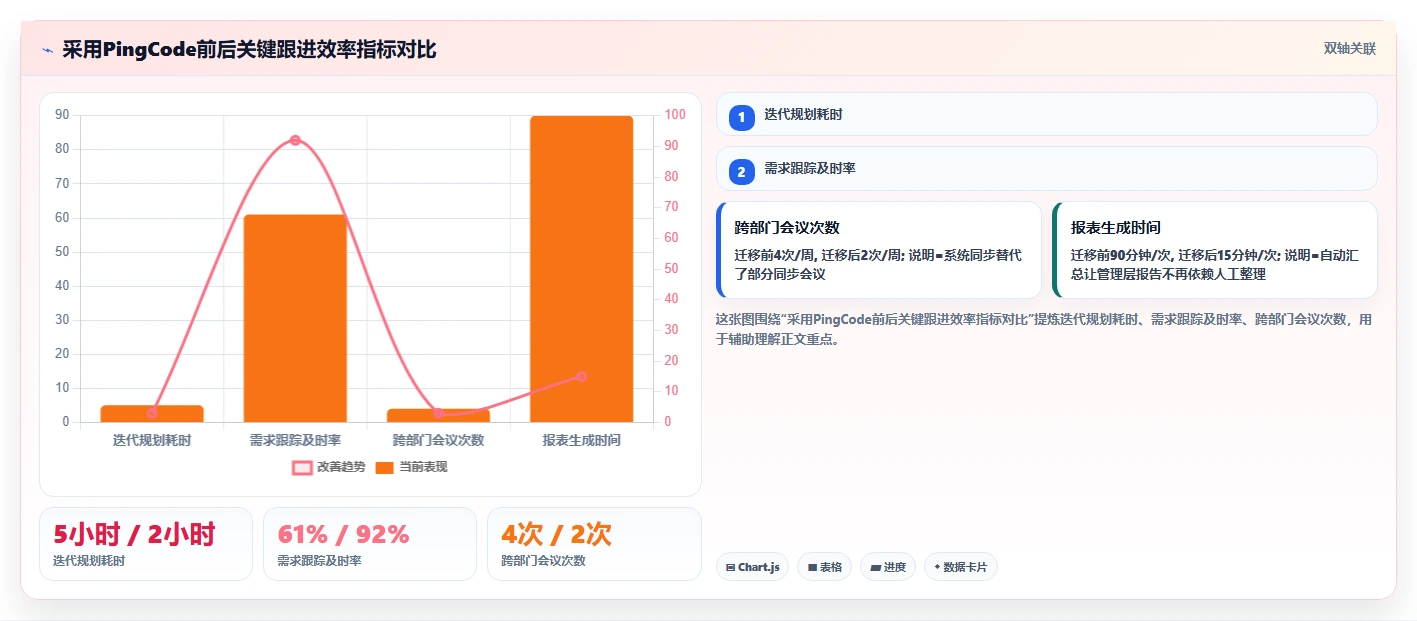Click the 表格 tag
This screenshot has width=1417, height=621.
click(824, 567)
